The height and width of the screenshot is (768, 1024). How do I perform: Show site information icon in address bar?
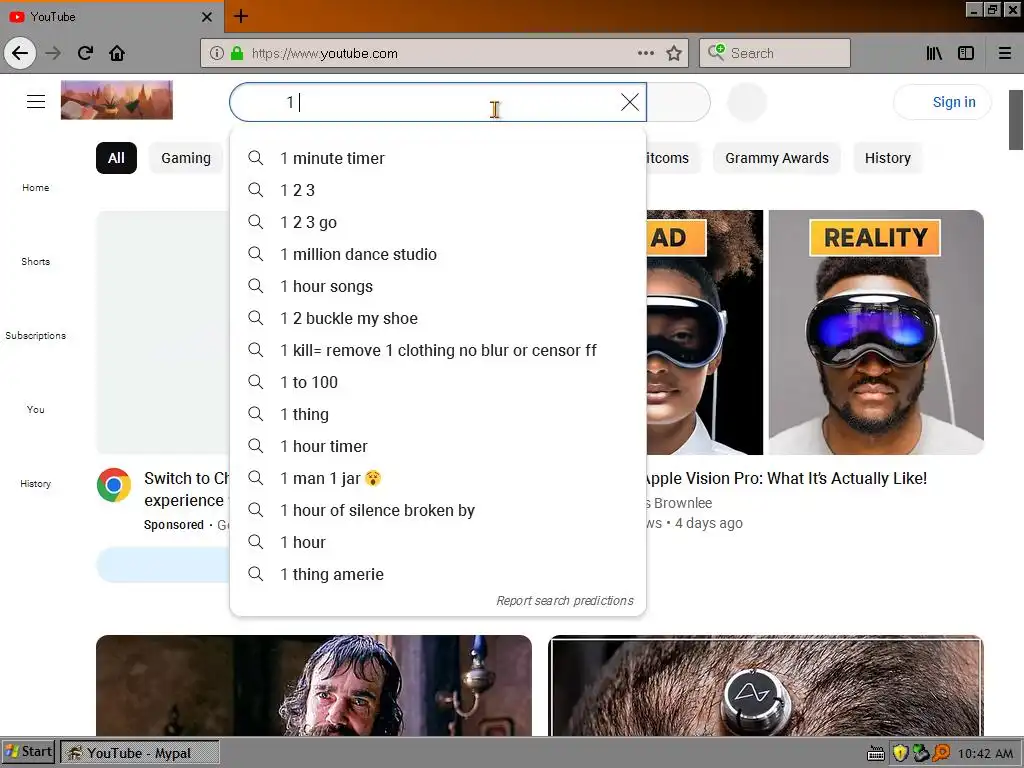tap(217, 53)
